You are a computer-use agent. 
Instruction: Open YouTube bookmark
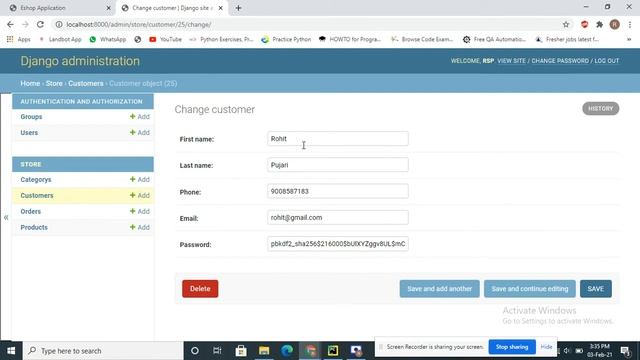point(165,39)
